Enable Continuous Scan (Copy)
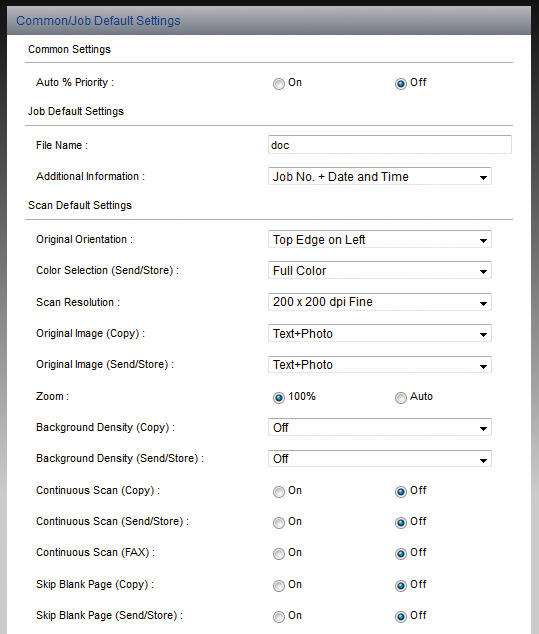 [x=279, y=492]
